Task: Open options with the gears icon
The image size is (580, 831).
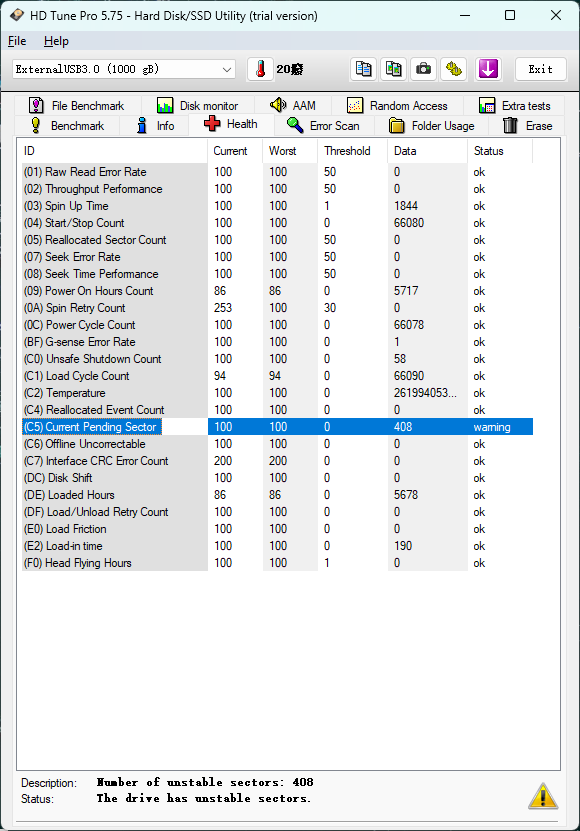Action: (453, 69)
